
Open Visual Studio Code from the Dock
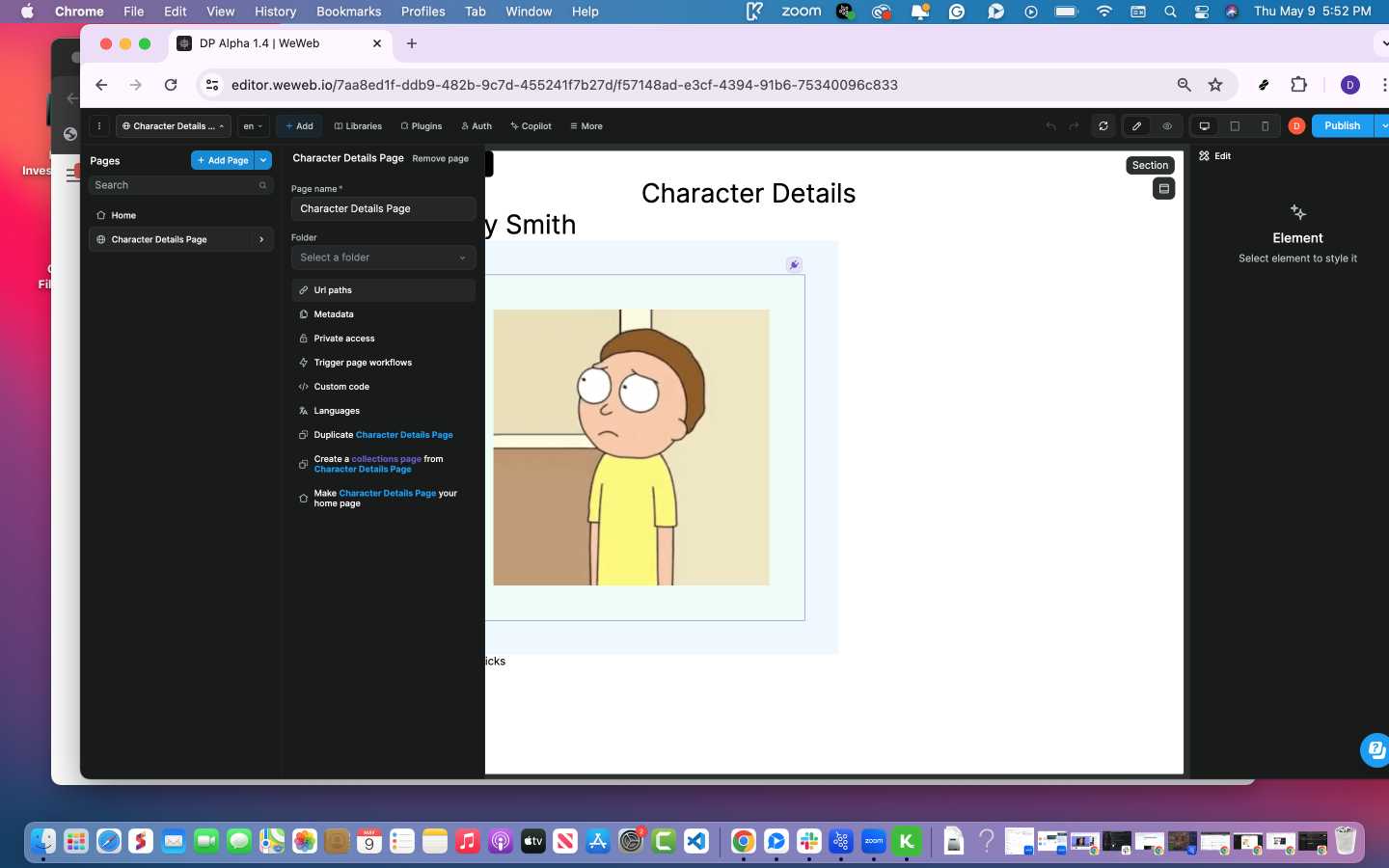(696, 841)
